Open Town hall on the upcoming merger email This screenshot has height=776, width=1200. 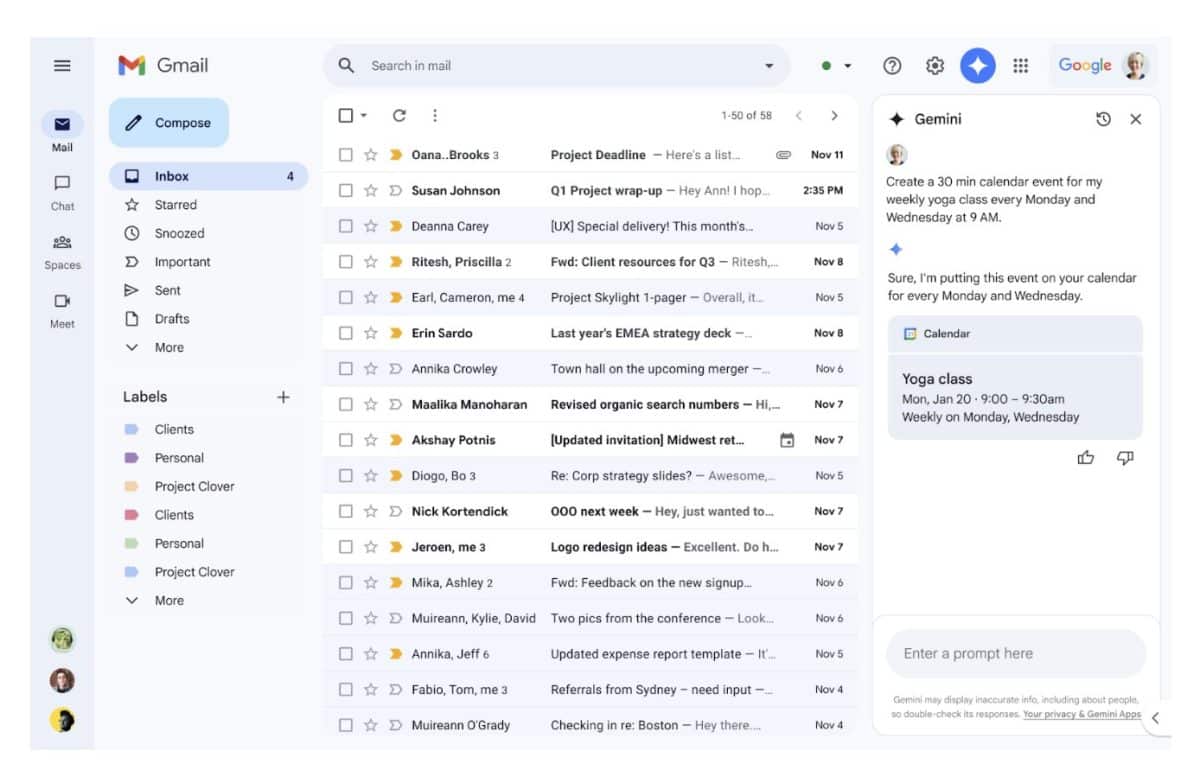click(590, 369)
